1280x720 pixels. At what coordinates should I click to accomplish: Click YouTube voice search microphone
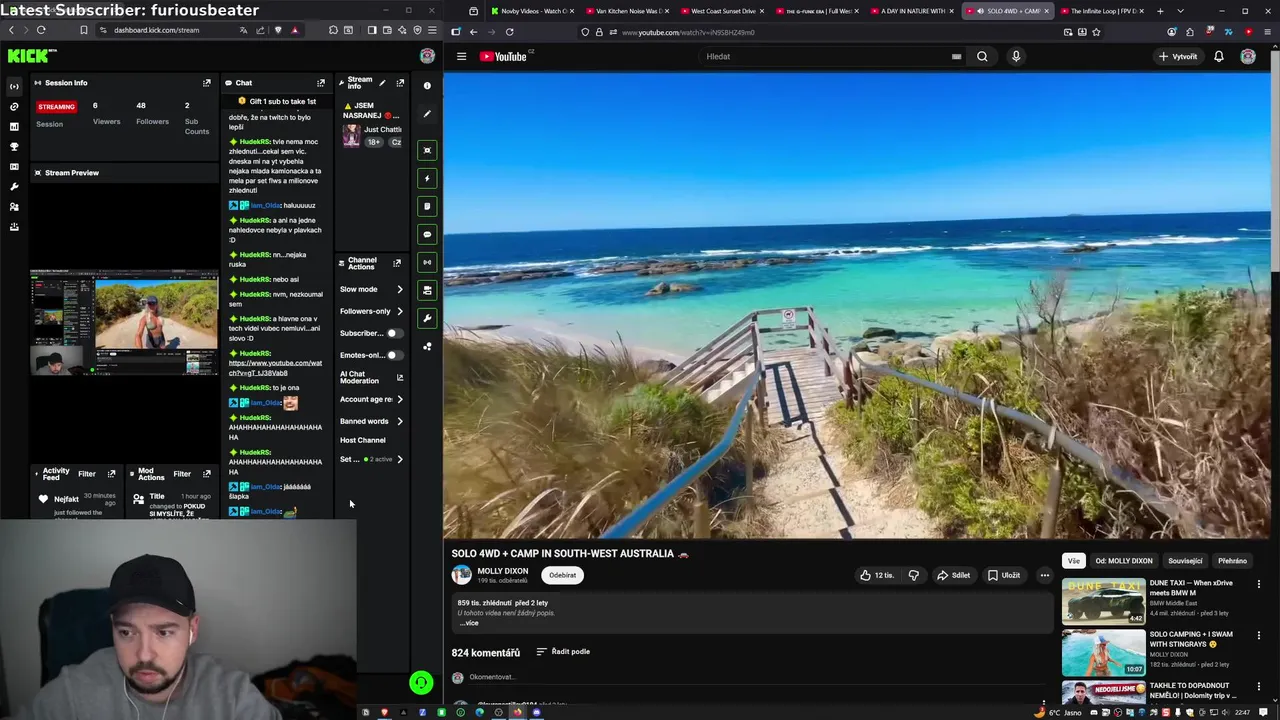point(1016,57)
